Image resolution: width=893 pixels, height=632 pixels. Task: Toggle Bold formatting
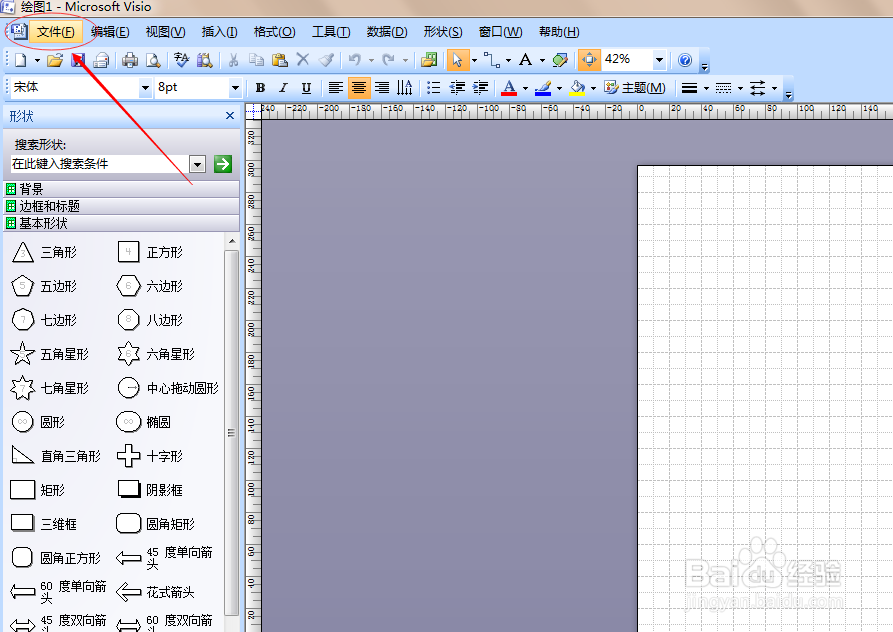click(260, 88)
